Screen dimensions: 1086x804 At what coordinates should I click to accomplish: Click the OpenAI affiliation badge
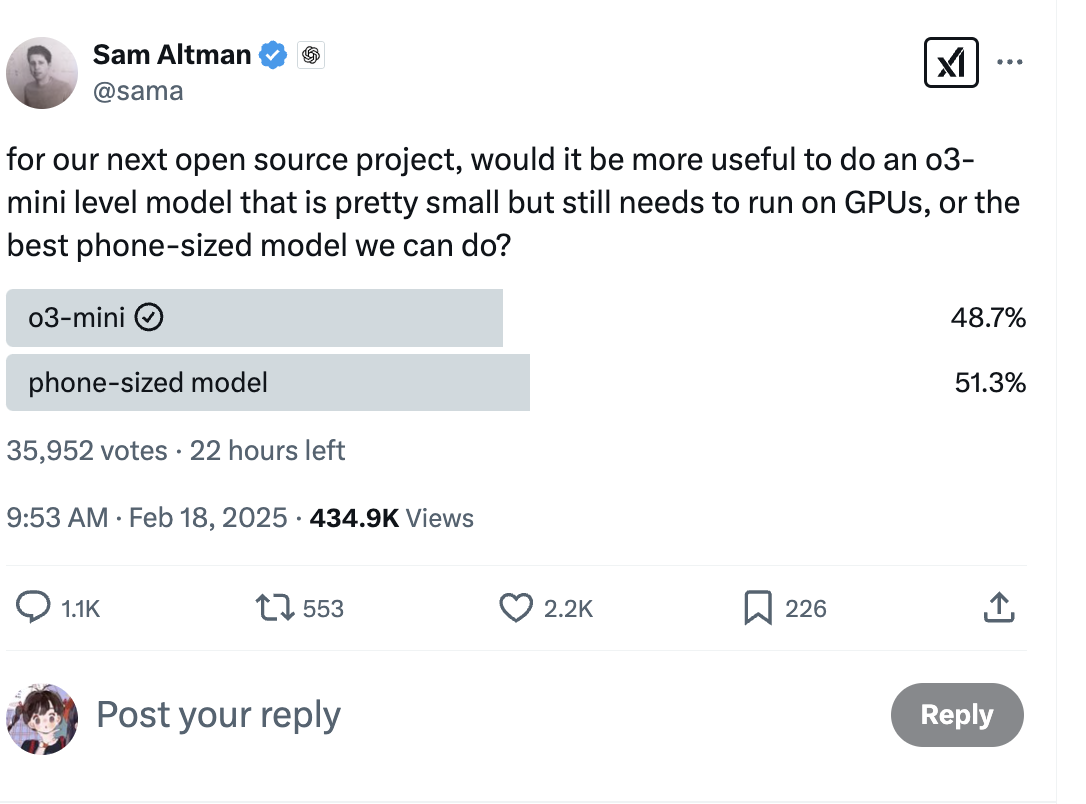tap(310, 56)
